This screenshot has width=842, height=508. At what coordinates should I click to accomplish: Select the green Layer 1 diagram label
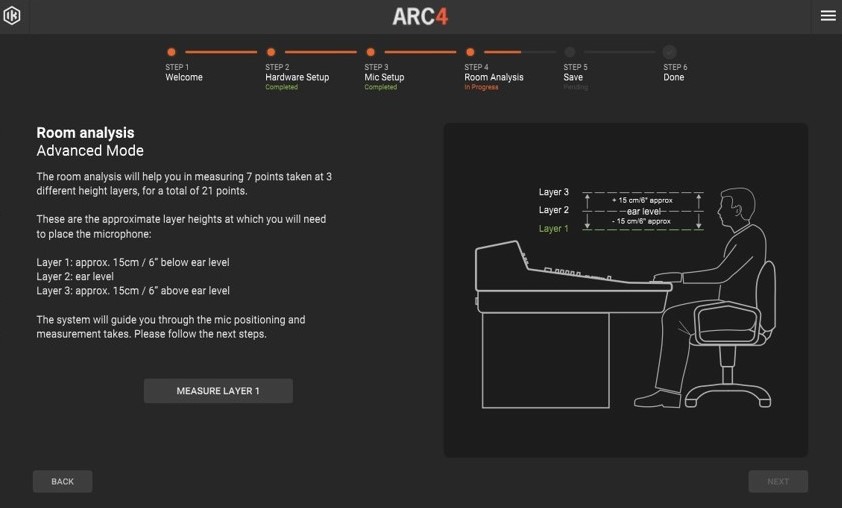(x=553, y=229)
